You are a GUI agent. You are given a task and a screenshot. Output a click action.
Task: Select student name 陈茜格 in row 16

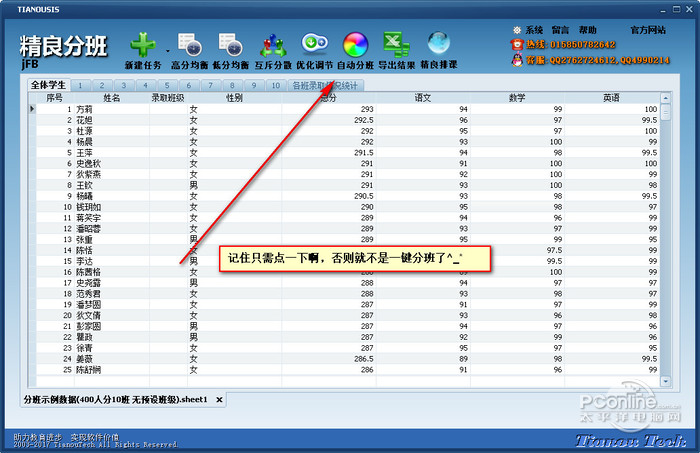point(88,272)
